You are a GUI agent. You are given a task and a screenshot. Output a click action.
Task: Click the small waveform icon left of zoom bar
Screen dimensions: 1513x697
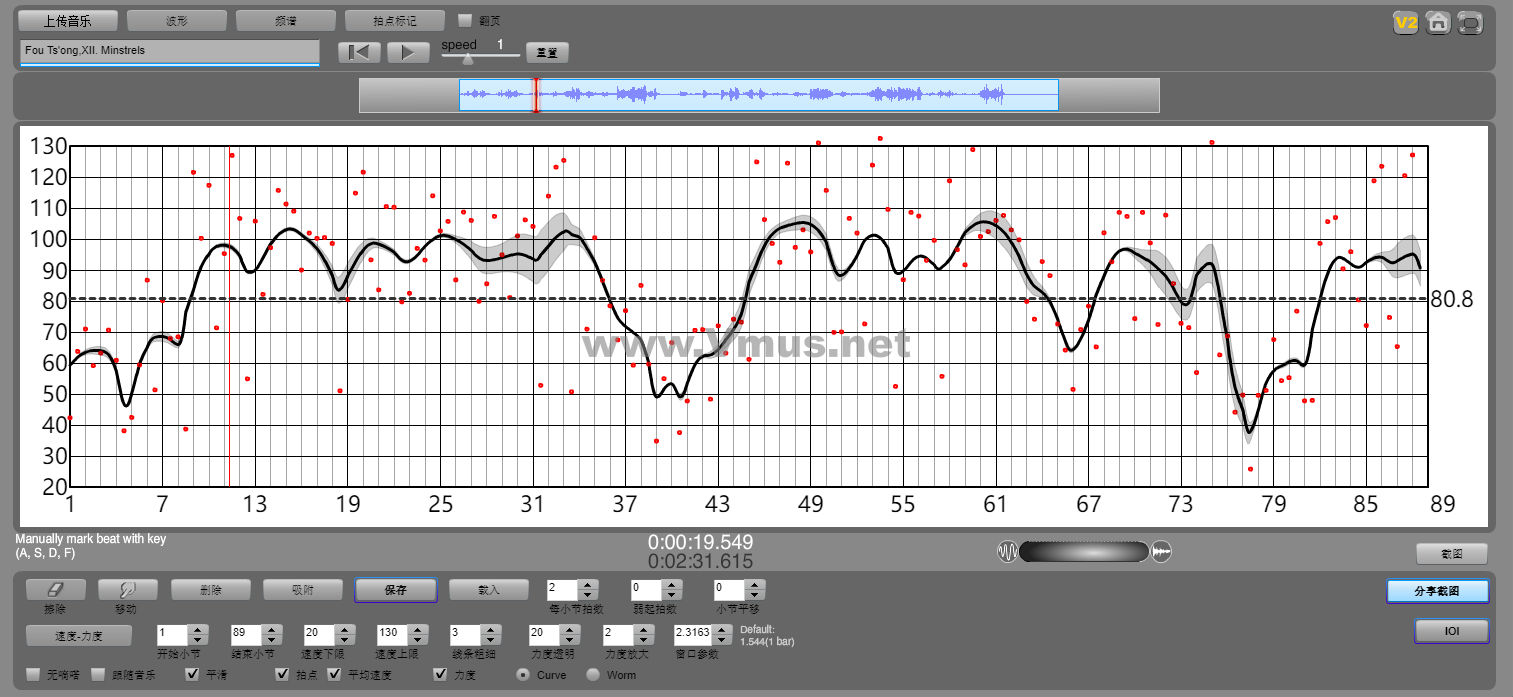point(1007,552)
